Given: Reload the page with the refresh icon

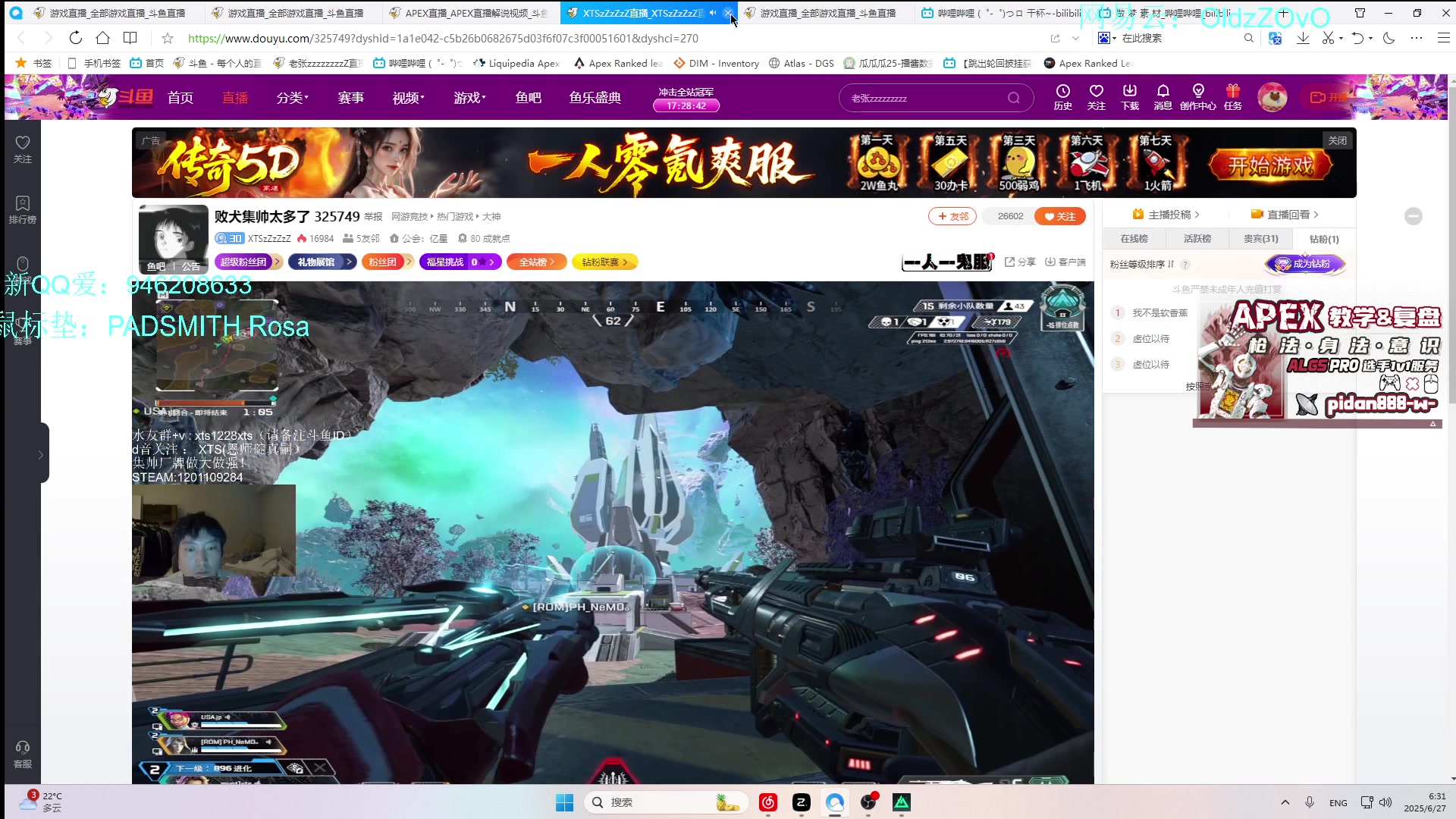Looking at the screenshot, I should (x=75, y=38).
